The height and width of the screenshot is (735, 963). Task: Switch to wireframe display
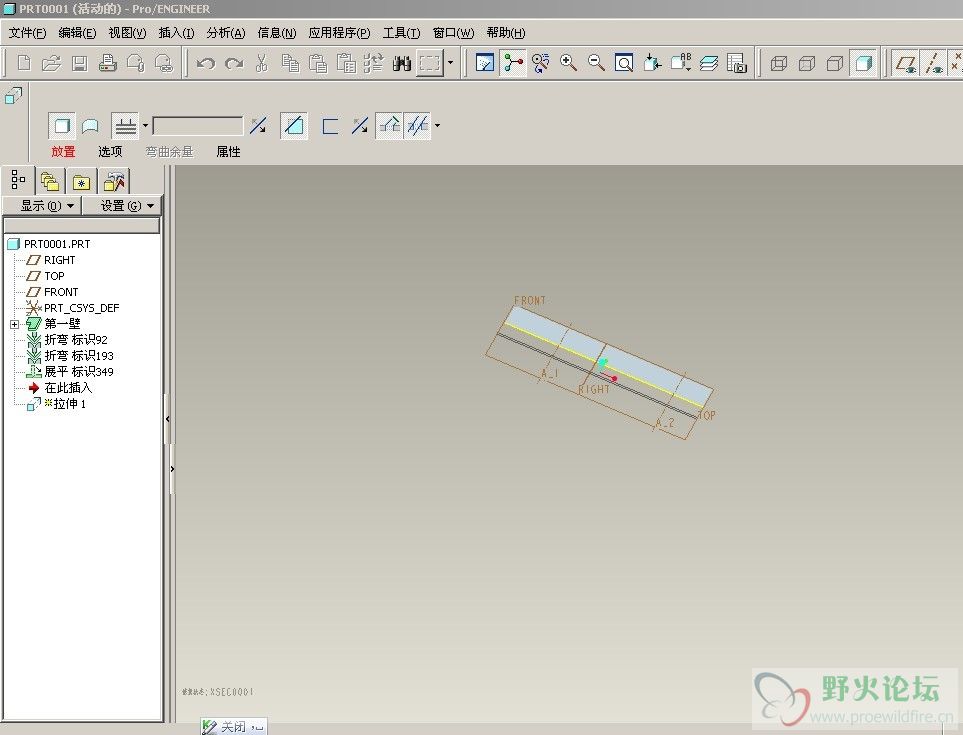click(779, 63)
